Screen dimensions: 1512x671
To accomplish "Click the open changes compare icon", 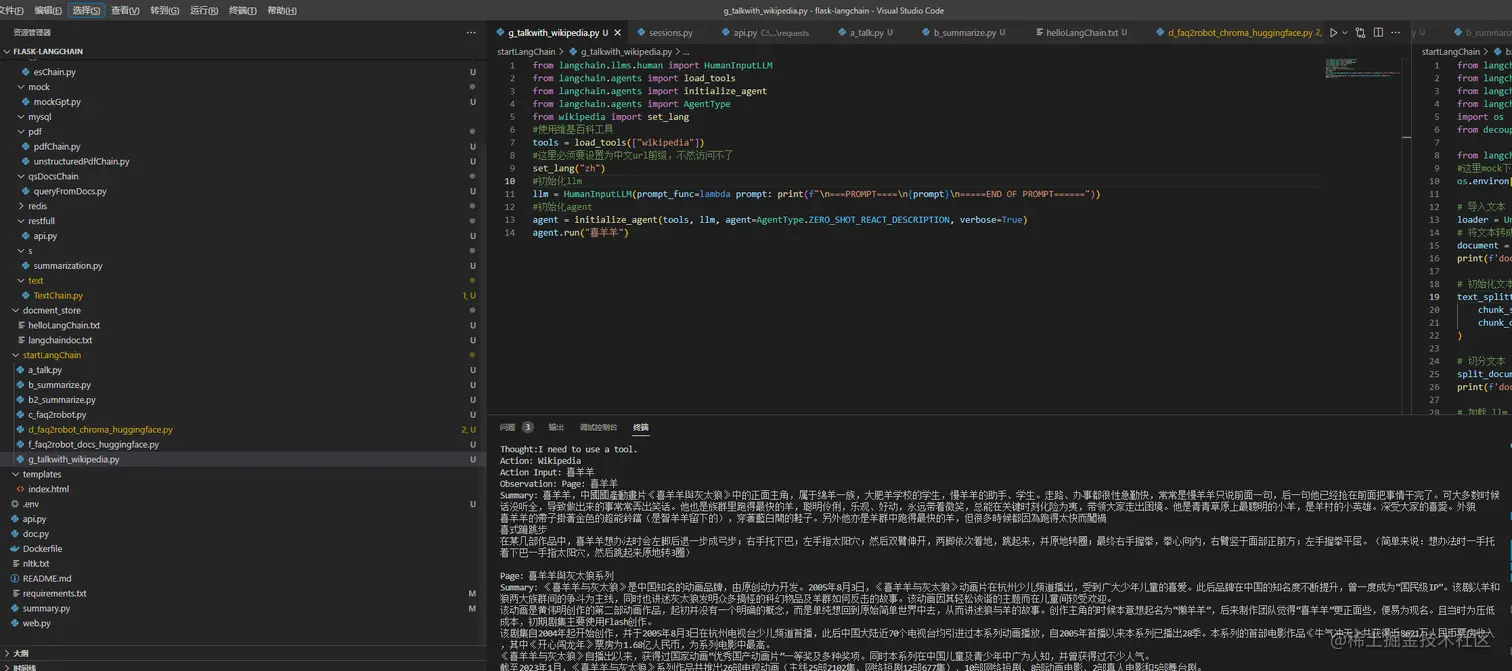I will (x=1360, y=32).
